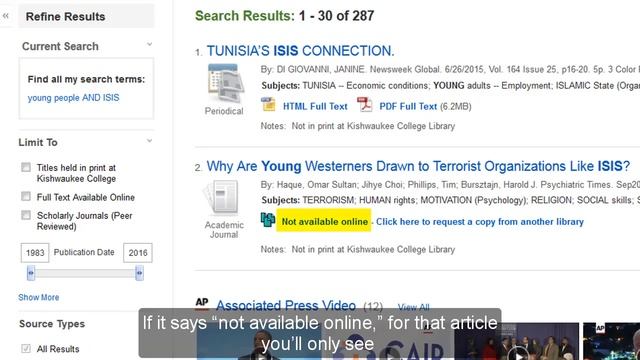Click Show More under Limit To
Screen dimensions: 640x360
tap(39, 297)
